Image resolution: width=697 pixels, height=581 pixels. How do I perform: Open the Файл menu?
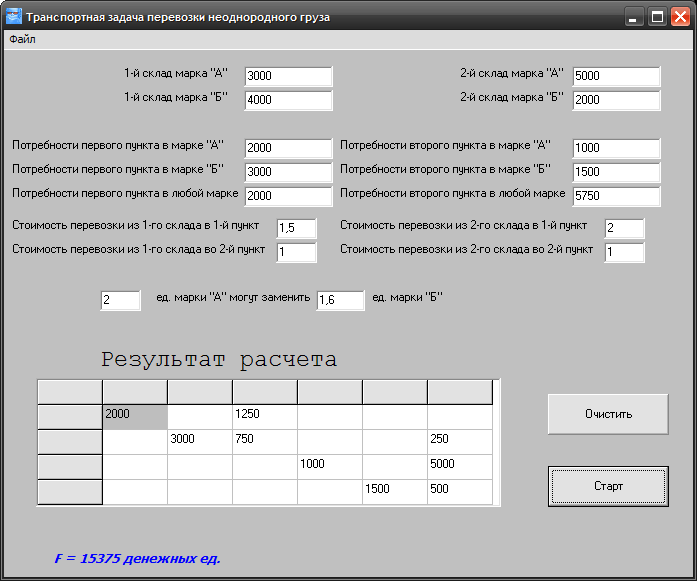click(x=22, y=39)
